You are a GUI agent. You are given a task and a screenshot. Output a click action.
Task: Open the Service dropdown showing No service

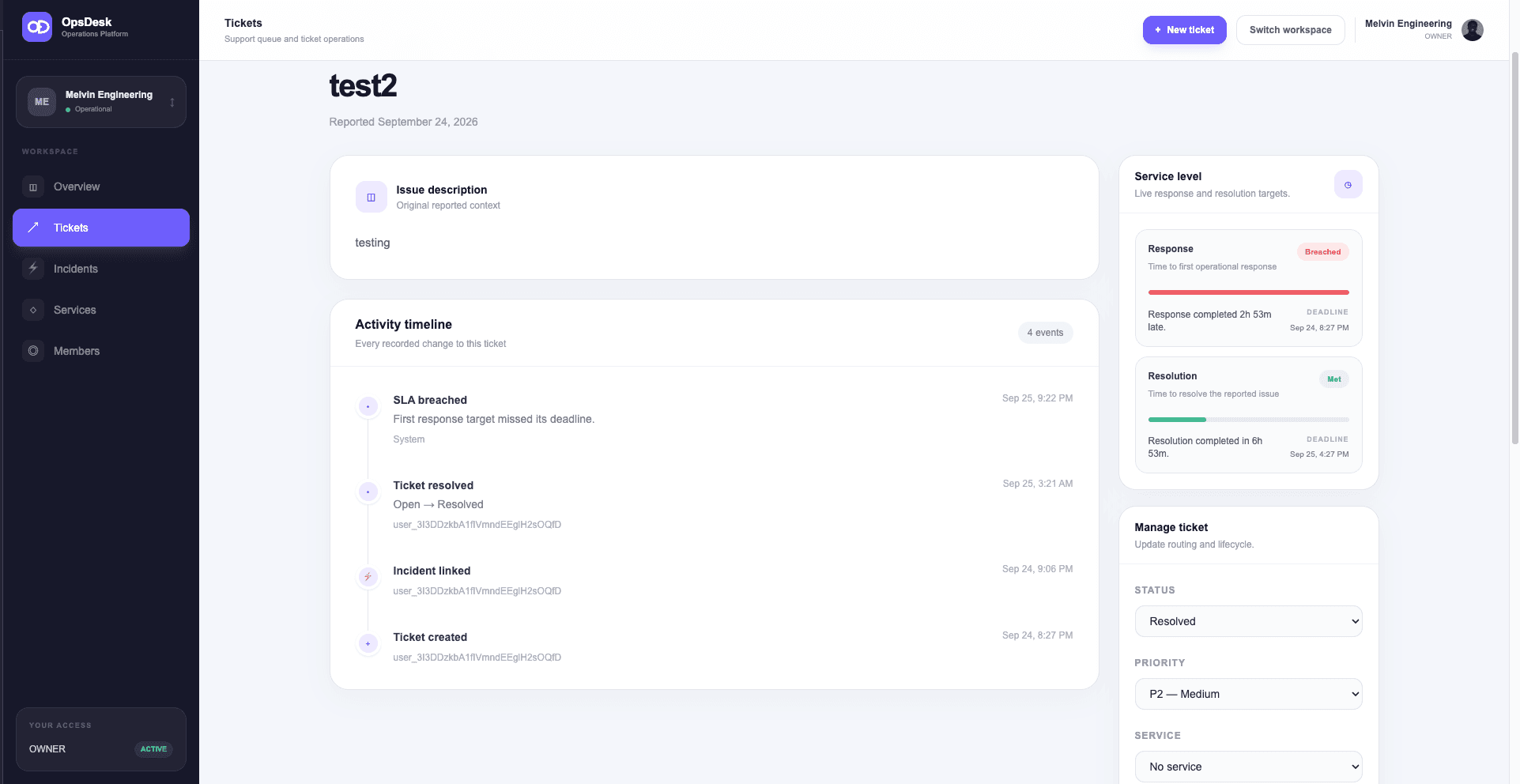pos(1248,767)
